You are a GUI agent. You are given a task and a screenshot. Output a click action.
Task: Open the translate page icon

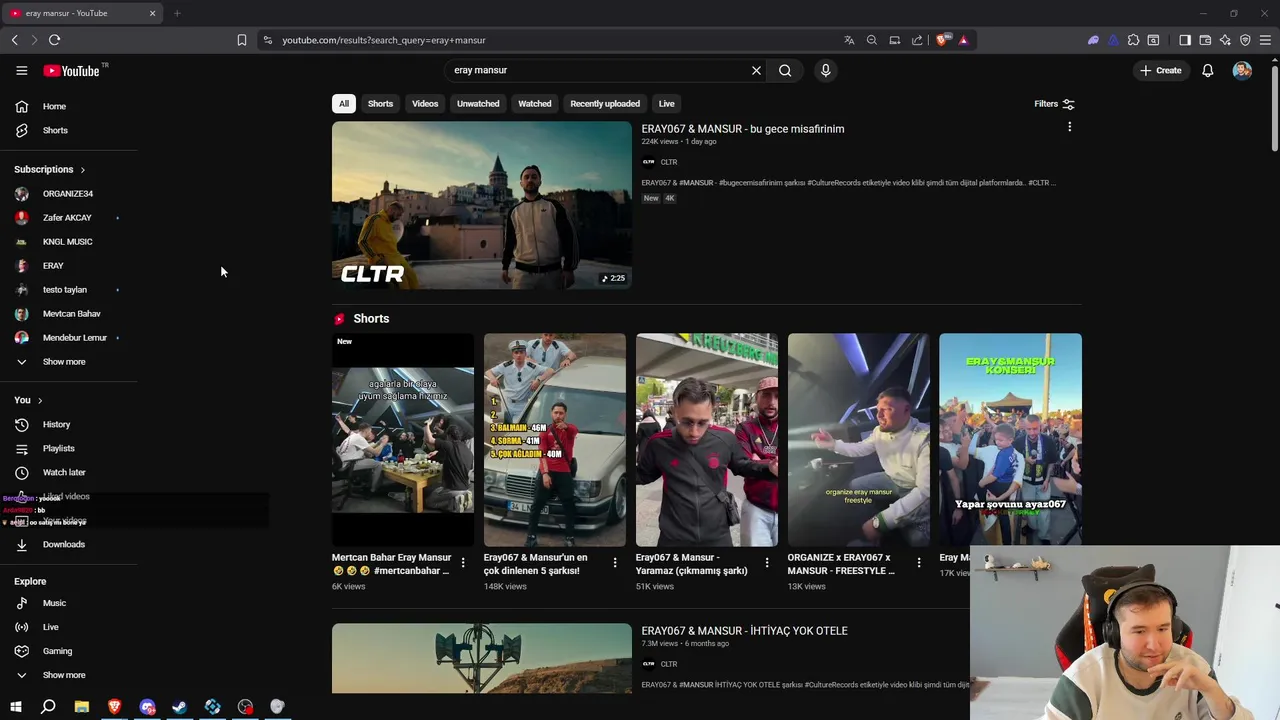(849, 40)
